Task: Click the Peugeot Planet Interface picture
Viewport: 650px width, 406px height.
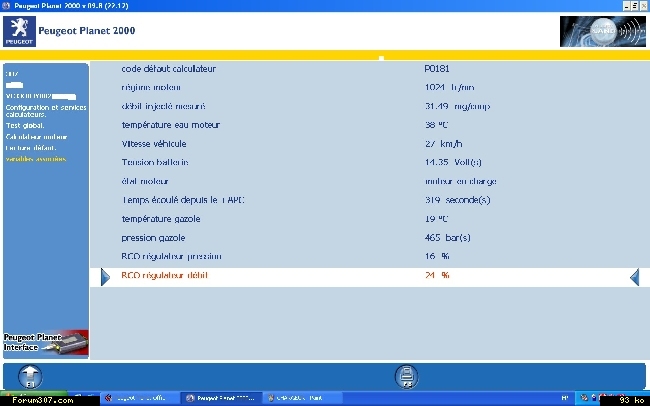Action: coord(46,343)
